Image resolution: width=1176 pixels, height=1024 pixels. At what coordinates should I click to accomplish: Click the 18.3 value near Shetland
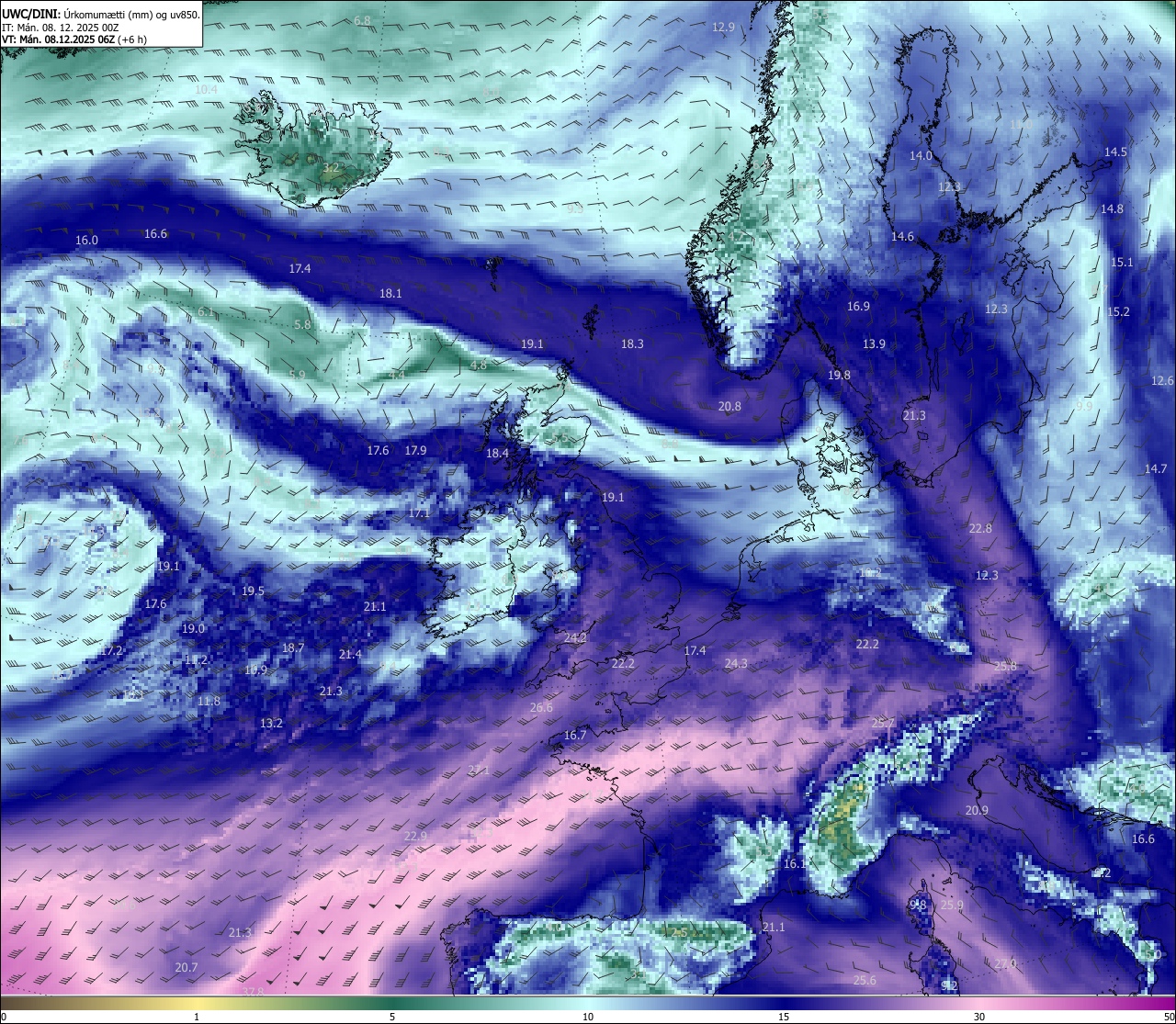(632, 343)
